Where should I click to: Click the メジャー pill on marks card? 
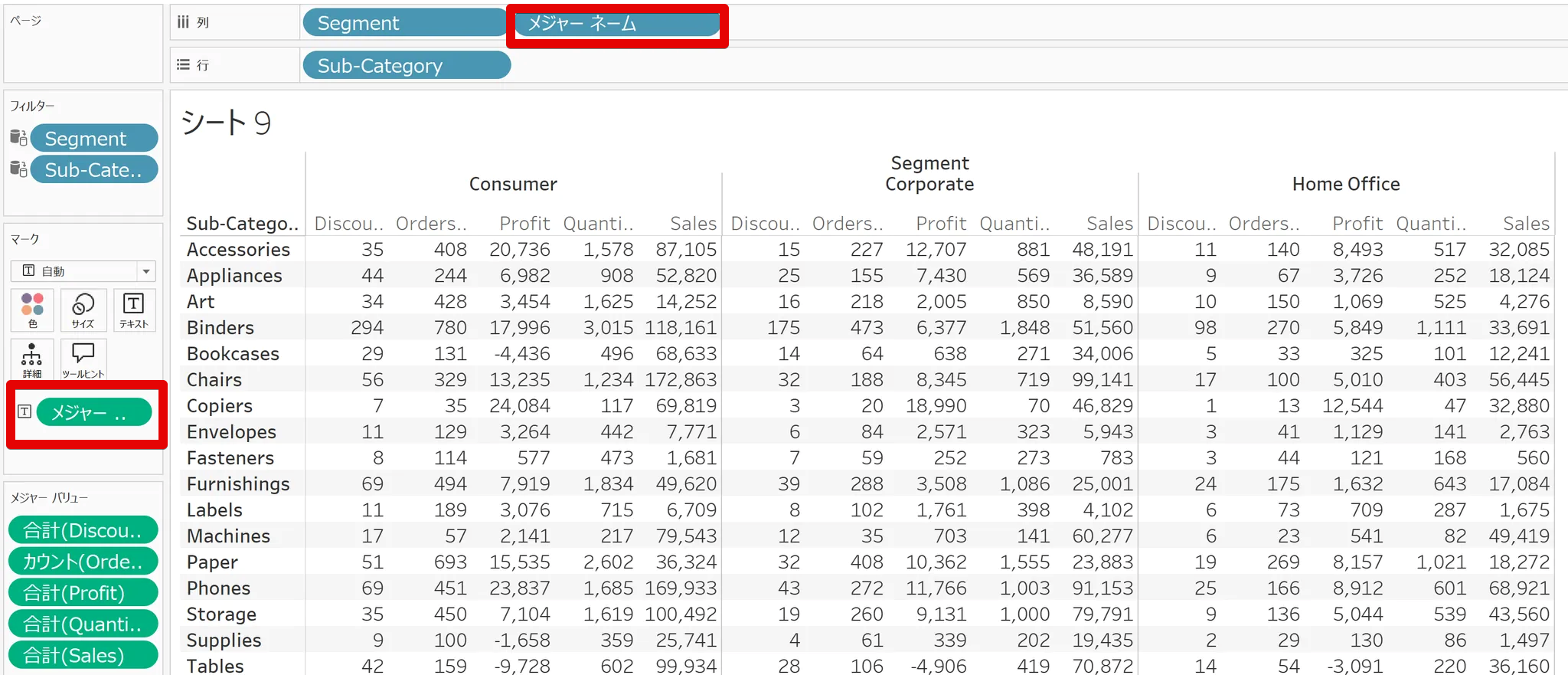(94, 412)
